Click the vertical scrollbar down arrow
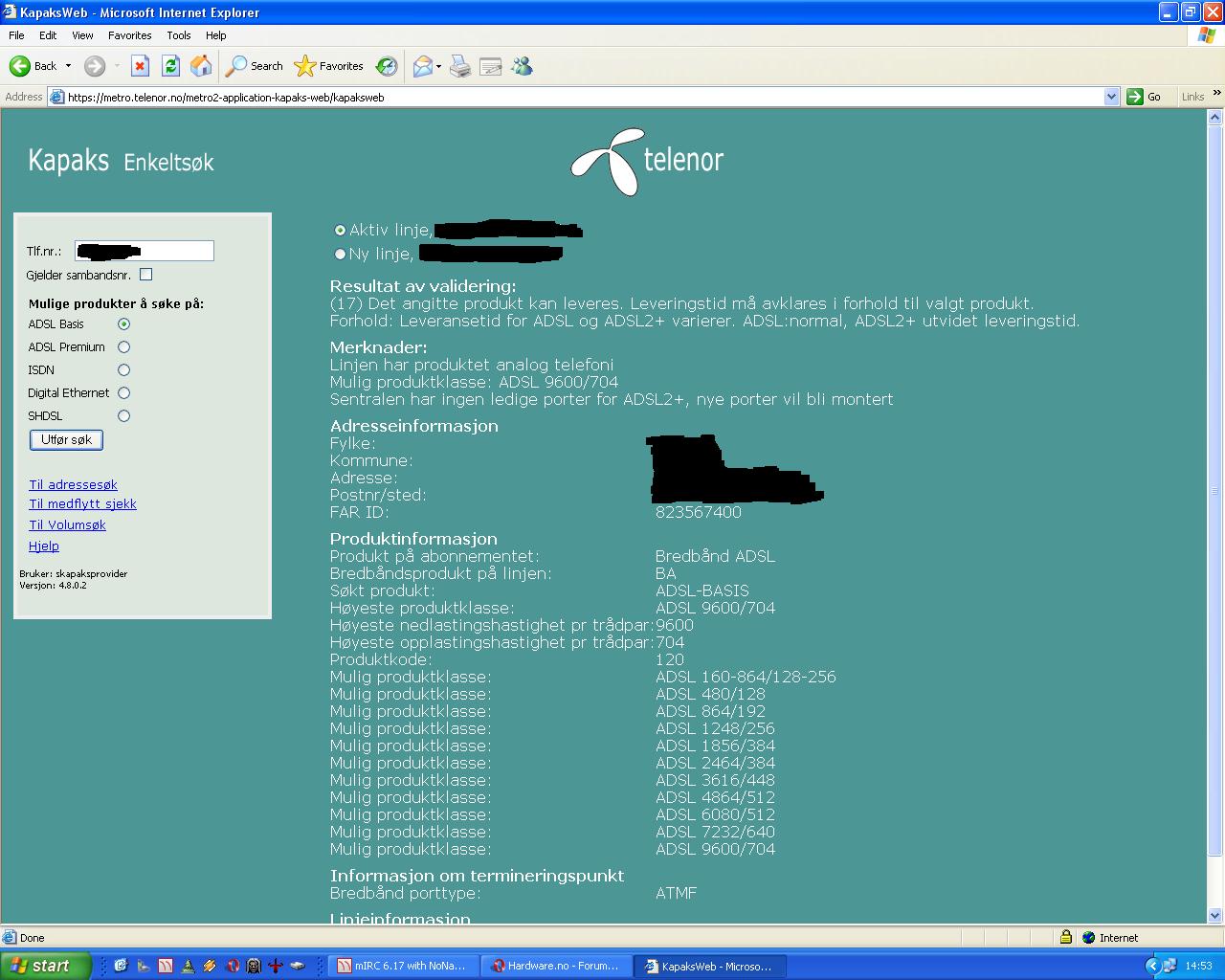This screenshot has width=1225, height=980. pos(1215,915)
